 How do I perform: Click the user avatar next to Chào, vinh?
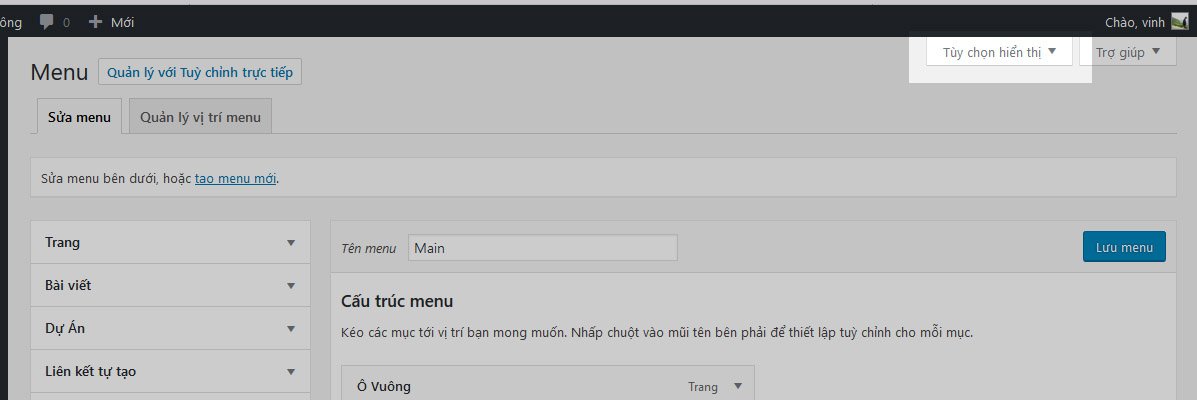click(x=1179, y=22)
